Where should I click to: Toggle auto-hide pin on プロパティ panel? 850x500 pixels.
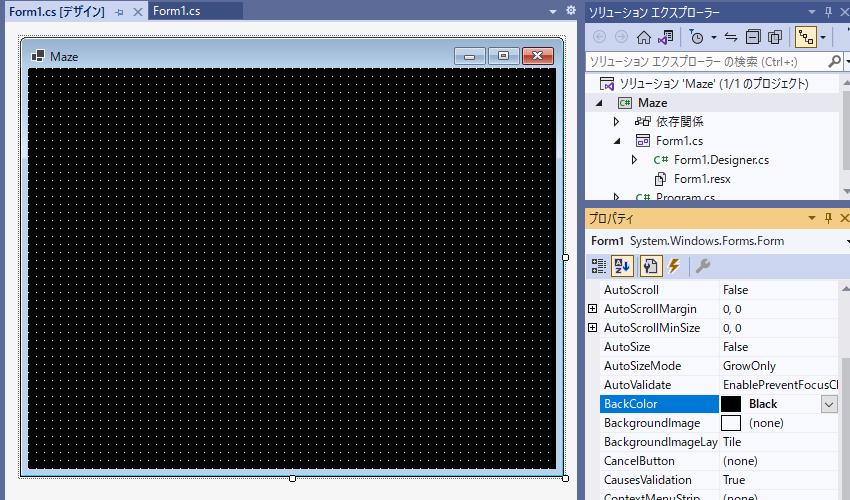coord(828,218)
